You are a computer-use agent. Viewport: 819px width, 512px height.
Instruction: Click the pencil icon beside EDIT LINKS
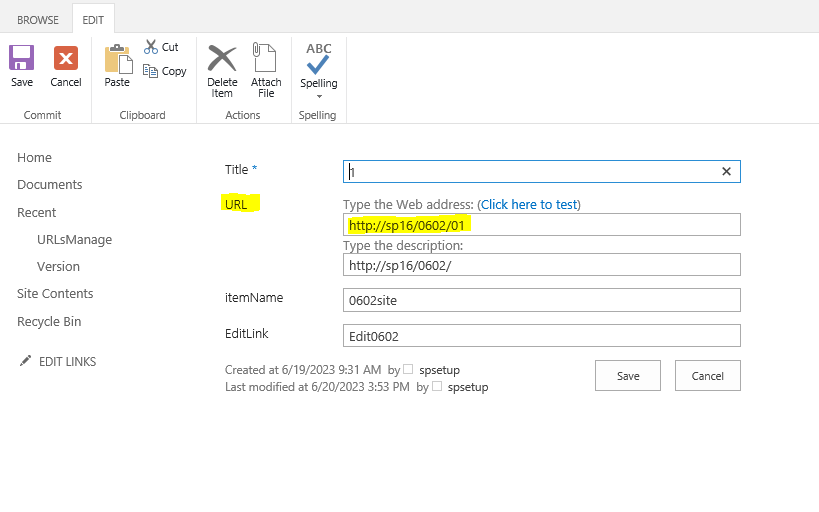click(x=25, y=361)
